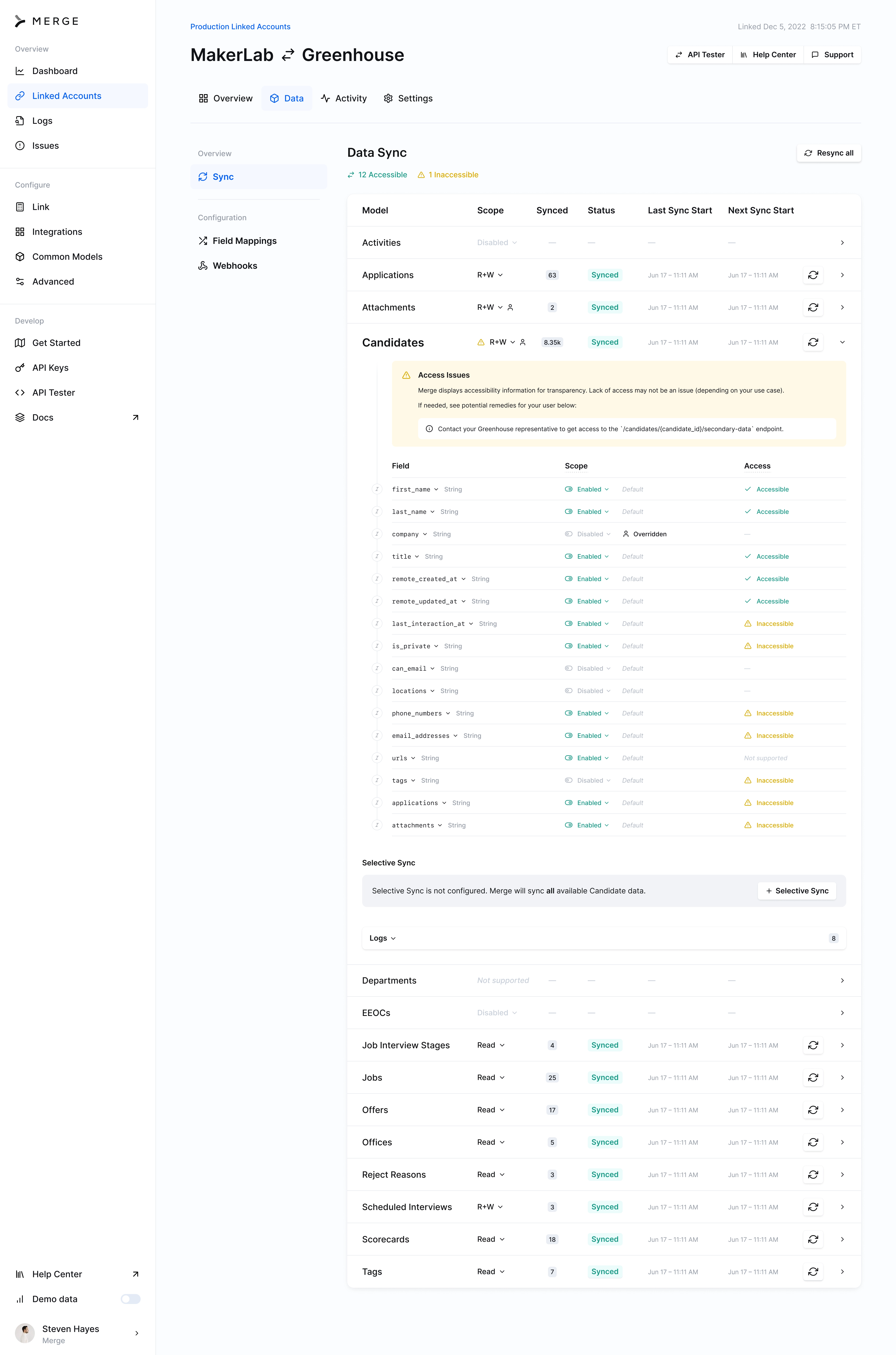This screenshot has width=896, height=1355.
Task: Collapse the Candidates row chevron
Action: pos(842,342)
